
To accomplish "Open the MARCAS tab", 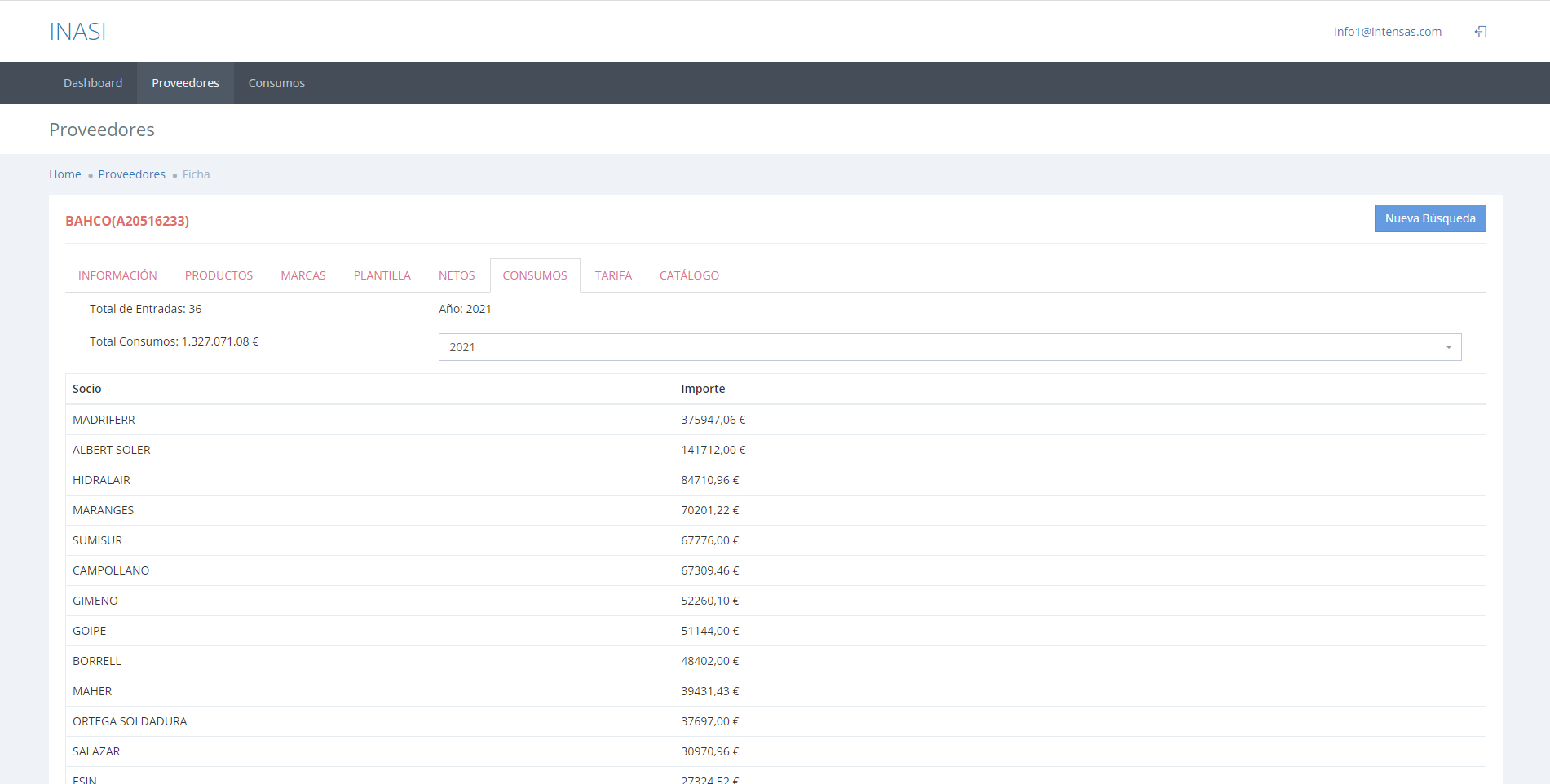I will click(303, 275).
